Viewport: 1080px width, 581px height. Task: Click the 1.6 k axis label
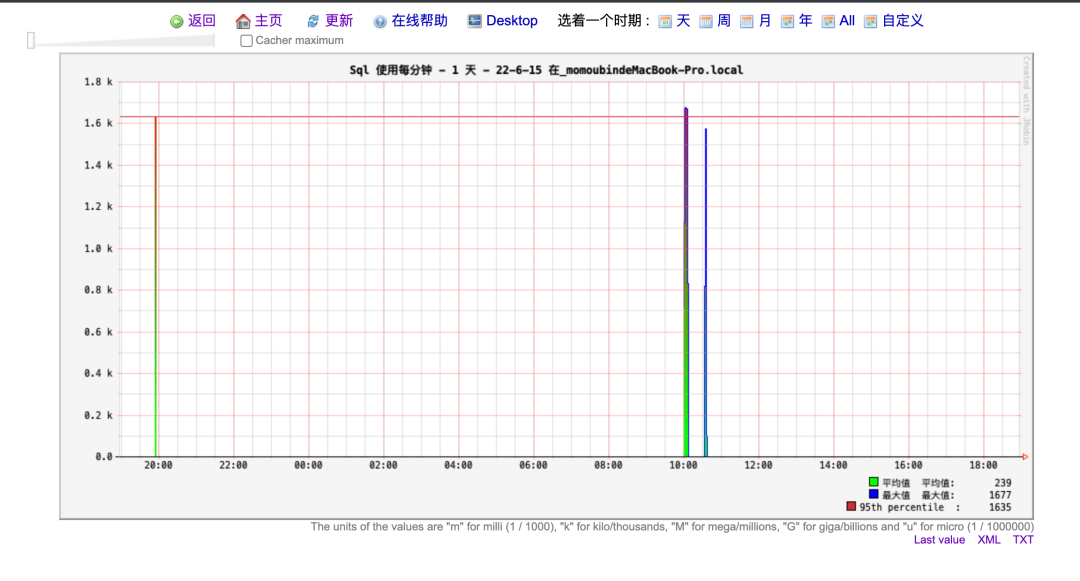(98, 123)
